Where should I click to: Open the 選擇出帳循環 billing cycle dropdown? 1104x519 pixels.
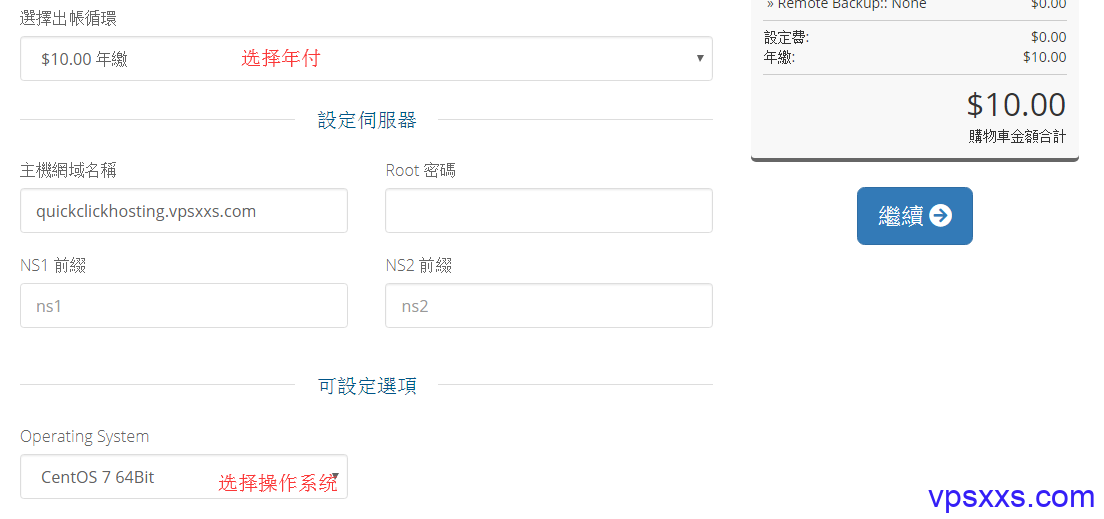(x=366, y=58)
